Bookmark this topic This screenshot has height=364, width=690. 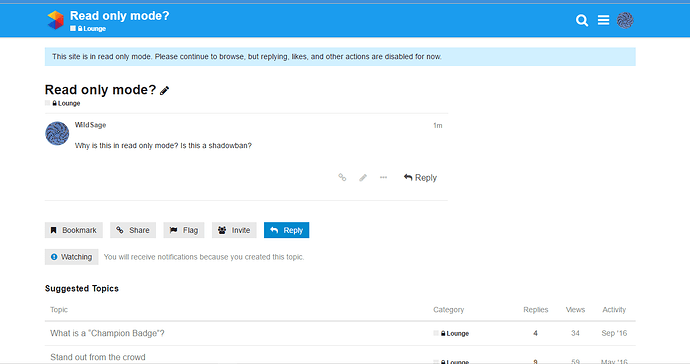[x=73, y=230]
